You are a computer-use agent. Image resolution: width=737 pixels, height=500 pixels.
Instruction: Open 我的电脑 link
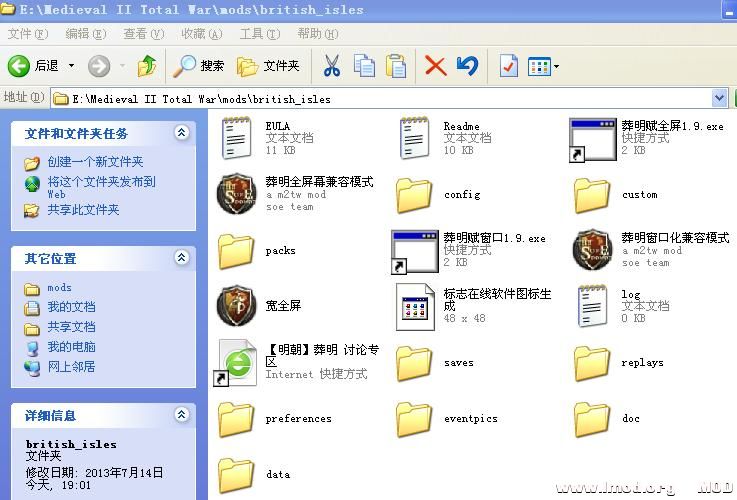[71, 347]
